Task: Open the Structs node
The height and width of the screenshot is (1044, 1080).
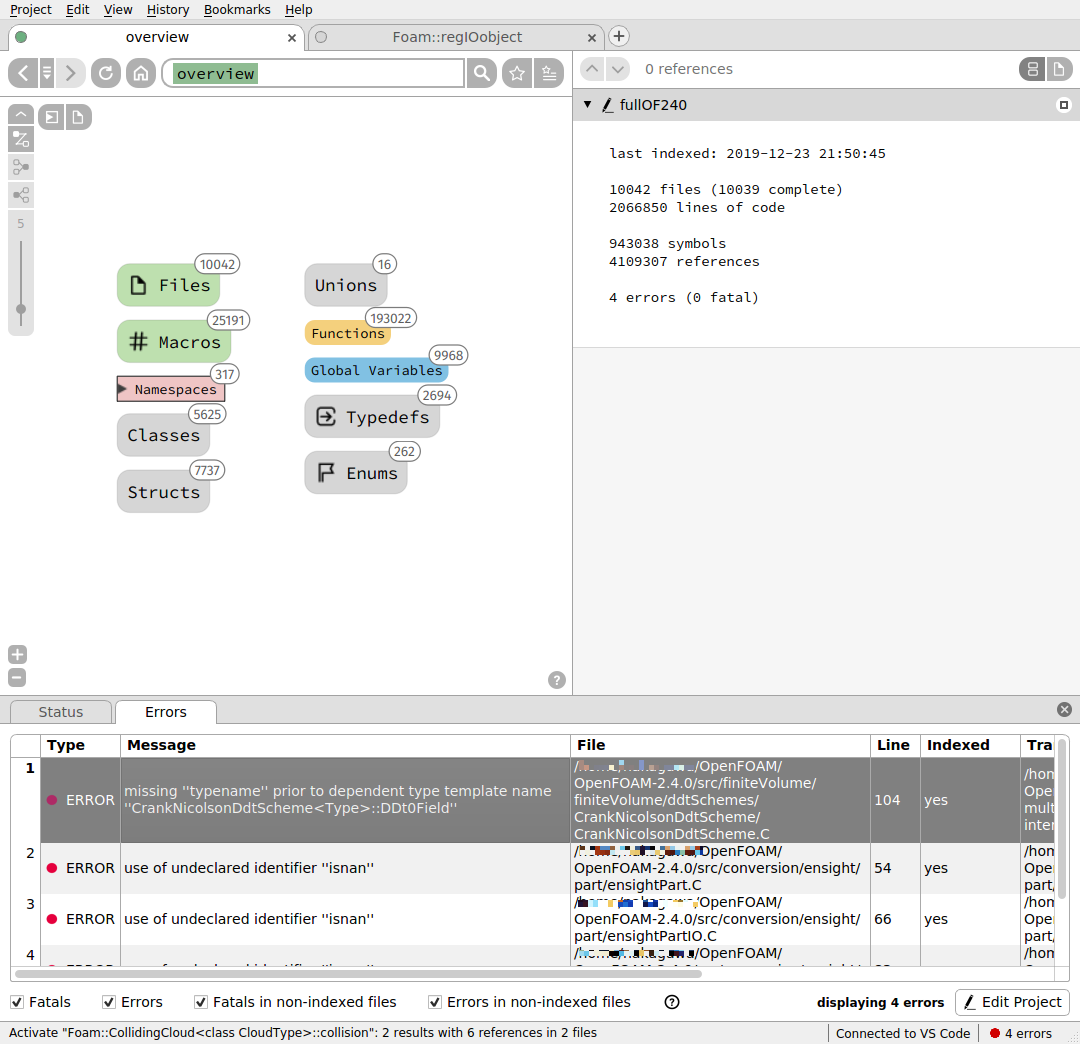Action: (x=163, y=492)
